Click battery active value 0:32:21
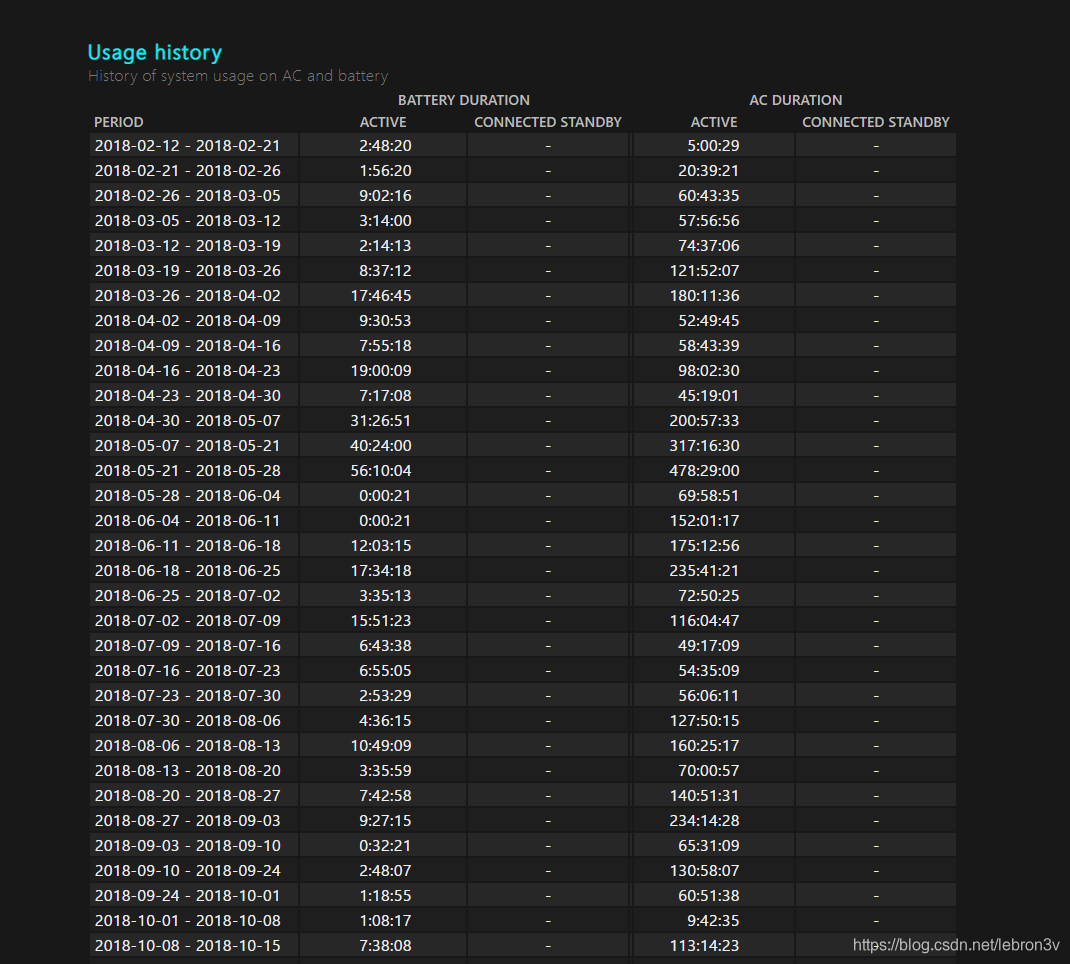 (x=385, y=846)
